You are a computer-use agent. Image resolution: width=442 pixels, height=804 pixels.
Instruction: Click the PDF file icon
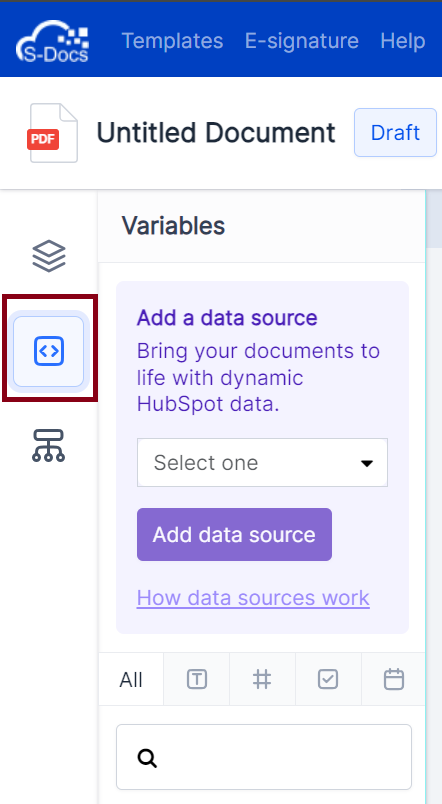click(x=52, y=133)
